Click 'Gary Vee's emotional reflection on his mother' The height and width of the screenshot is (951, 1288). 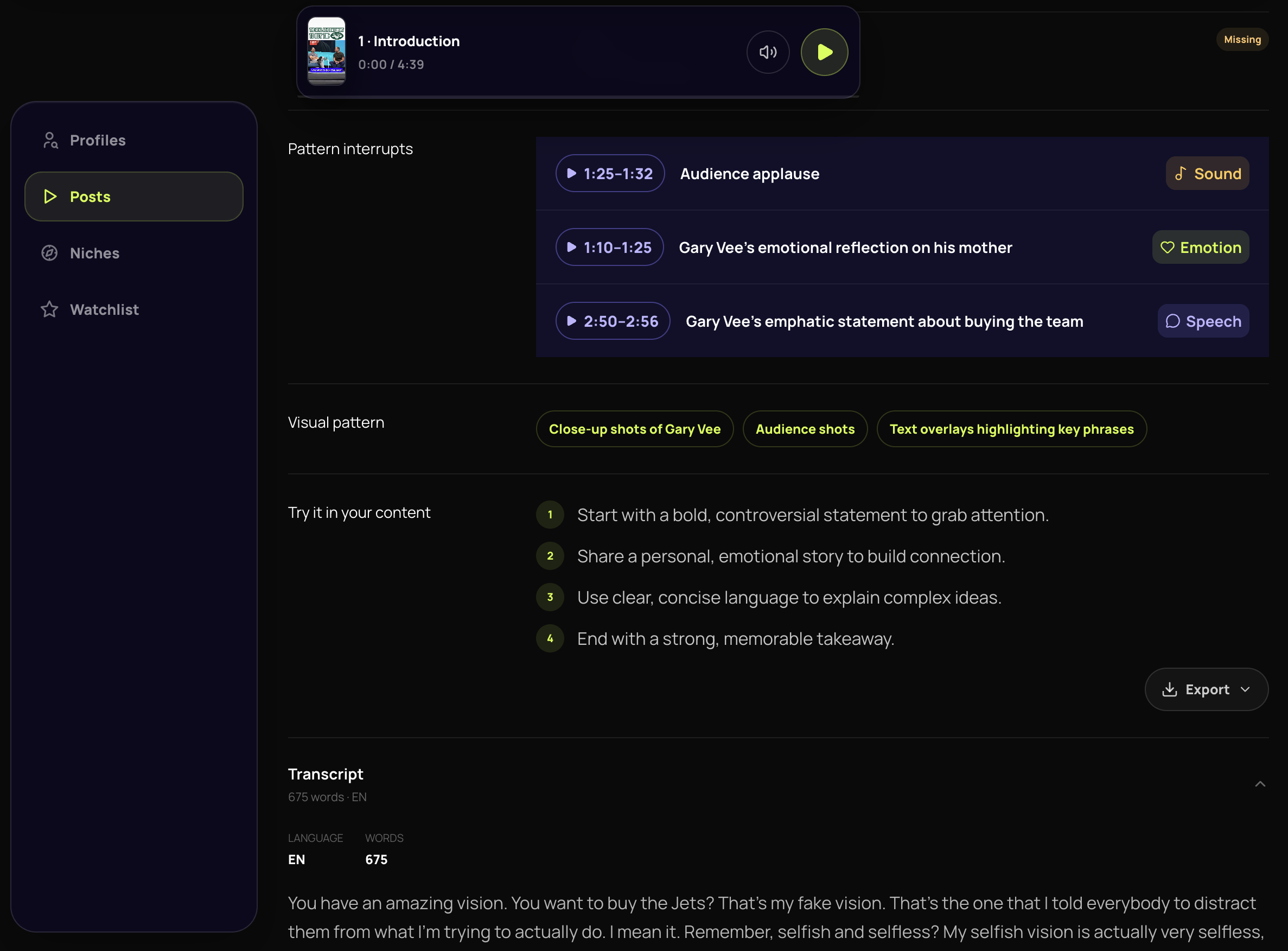(x=845, y=247)
